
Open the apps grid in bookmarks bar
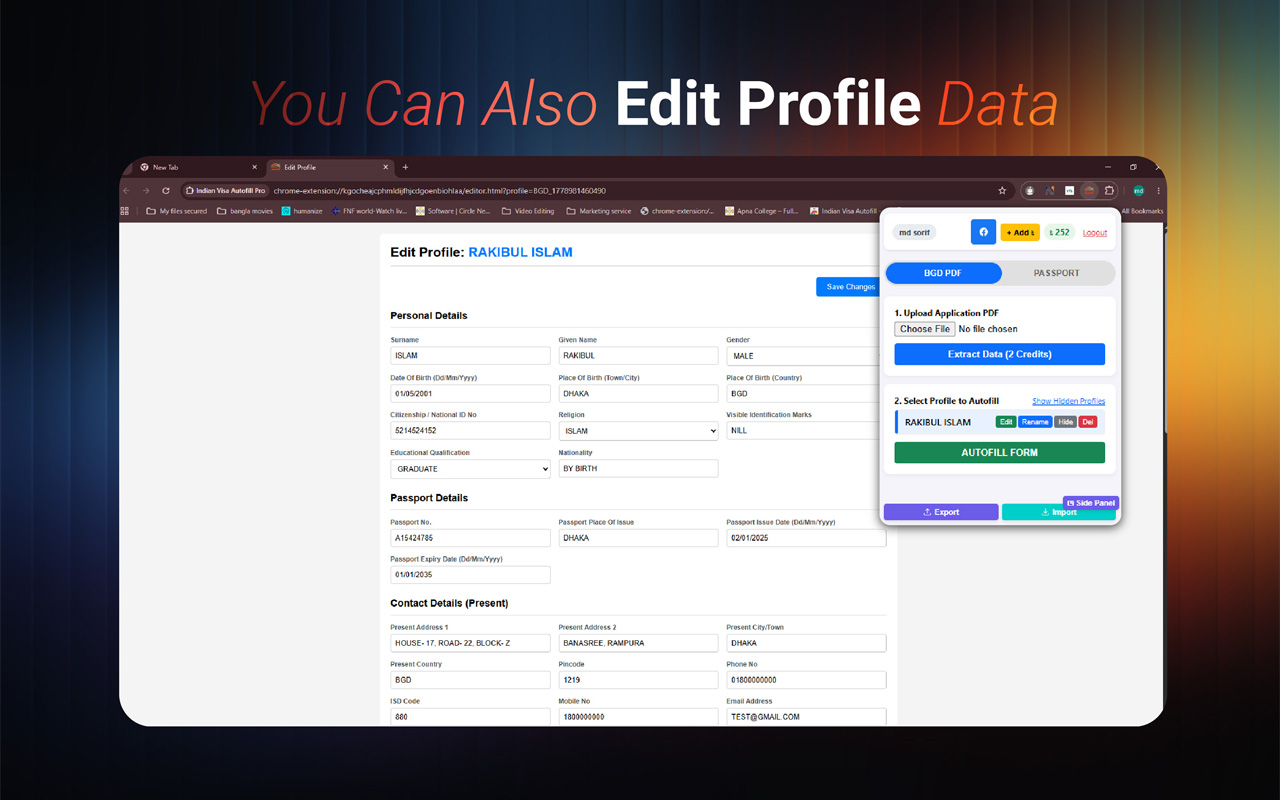coord(125,211)
